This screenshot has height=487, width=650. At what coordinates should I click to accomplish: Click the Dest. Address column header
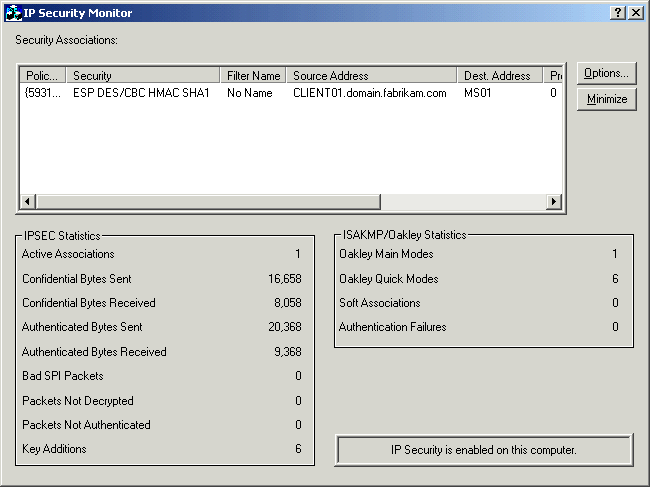click(x=500, y=75)
